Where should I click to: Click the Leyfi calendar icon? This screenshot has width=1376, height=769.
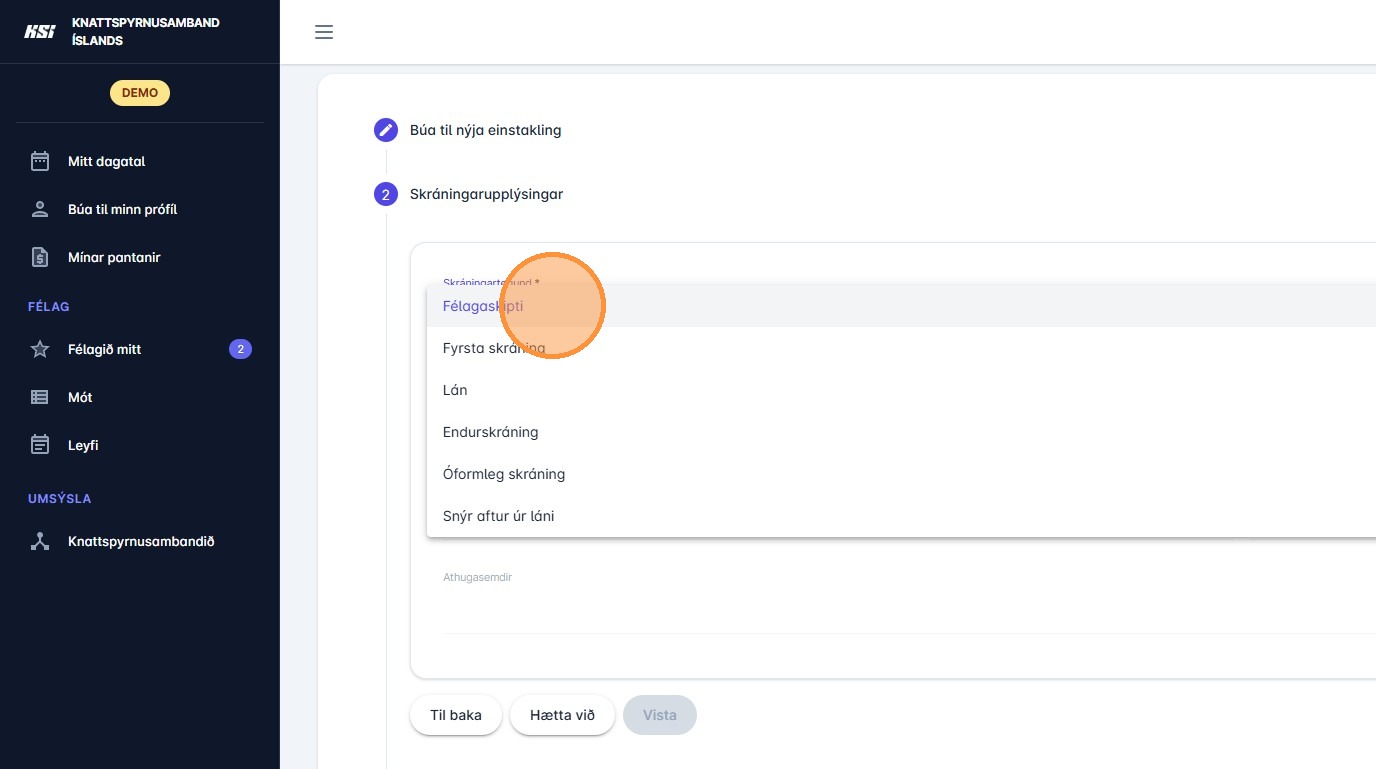point(40,445)
